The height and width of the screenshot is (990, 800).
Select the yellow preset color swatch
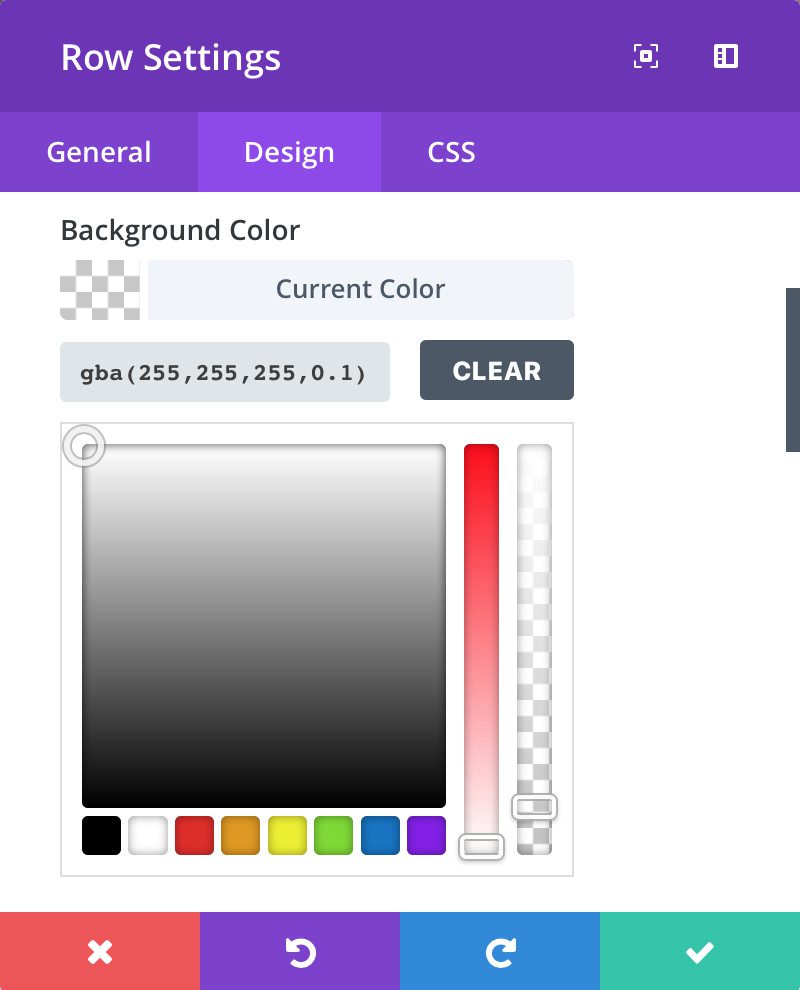coord(287,835)
